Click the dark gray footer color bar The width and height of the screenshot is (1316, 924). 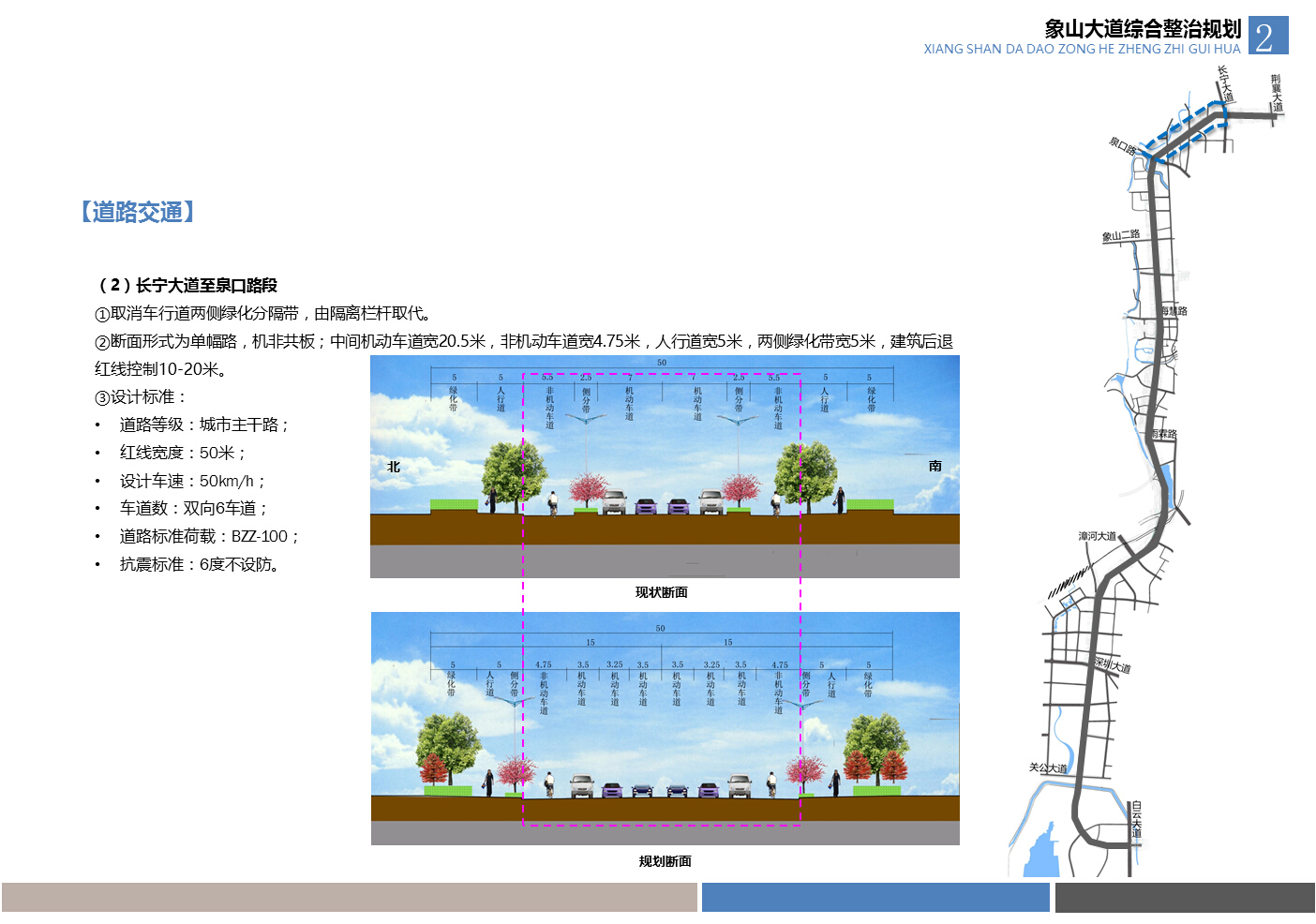tap(1185, 897)
